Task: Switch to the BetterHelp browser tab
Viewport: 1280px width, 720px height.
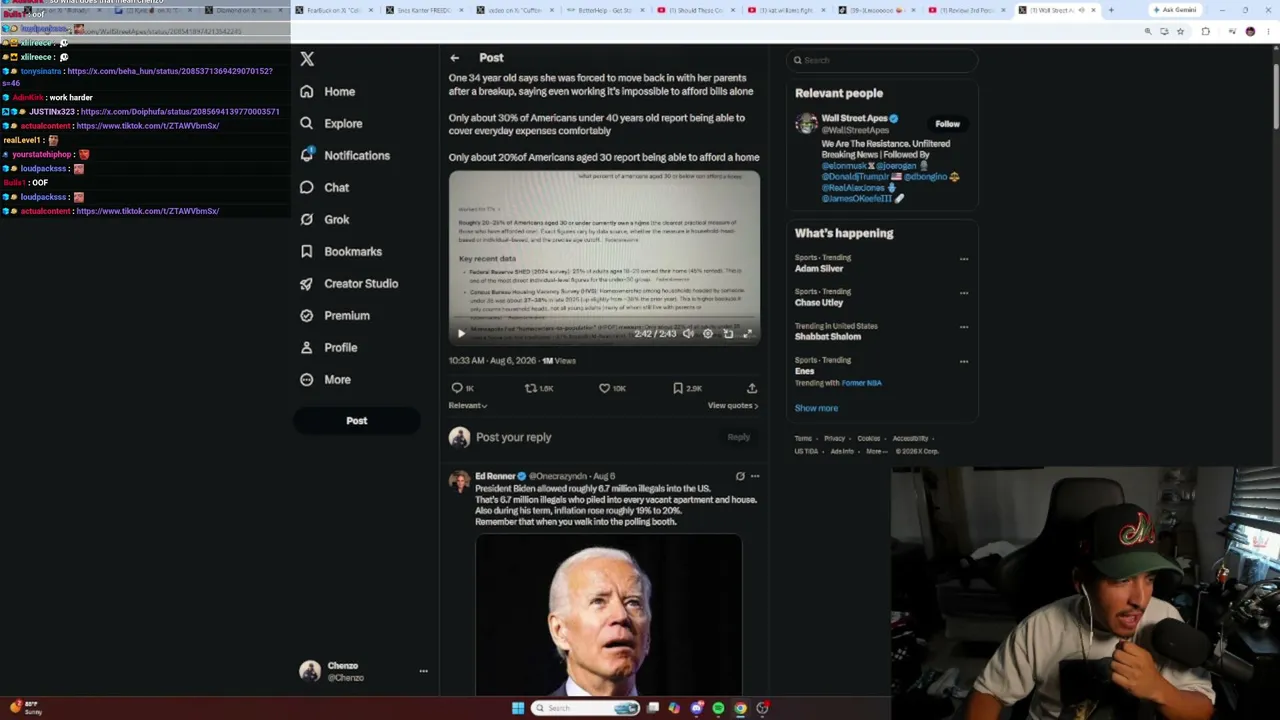Action: click(605, 10)
